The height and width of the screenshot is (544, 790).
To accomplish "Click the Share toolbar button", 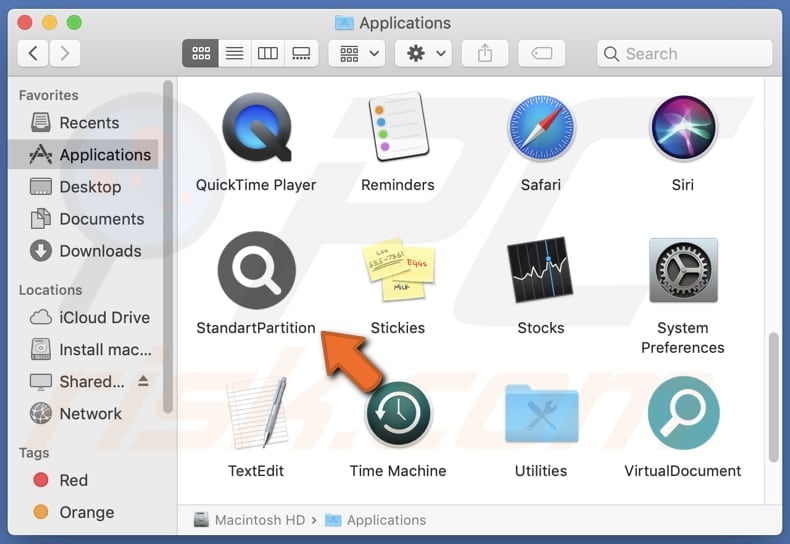I will [485, 53].
